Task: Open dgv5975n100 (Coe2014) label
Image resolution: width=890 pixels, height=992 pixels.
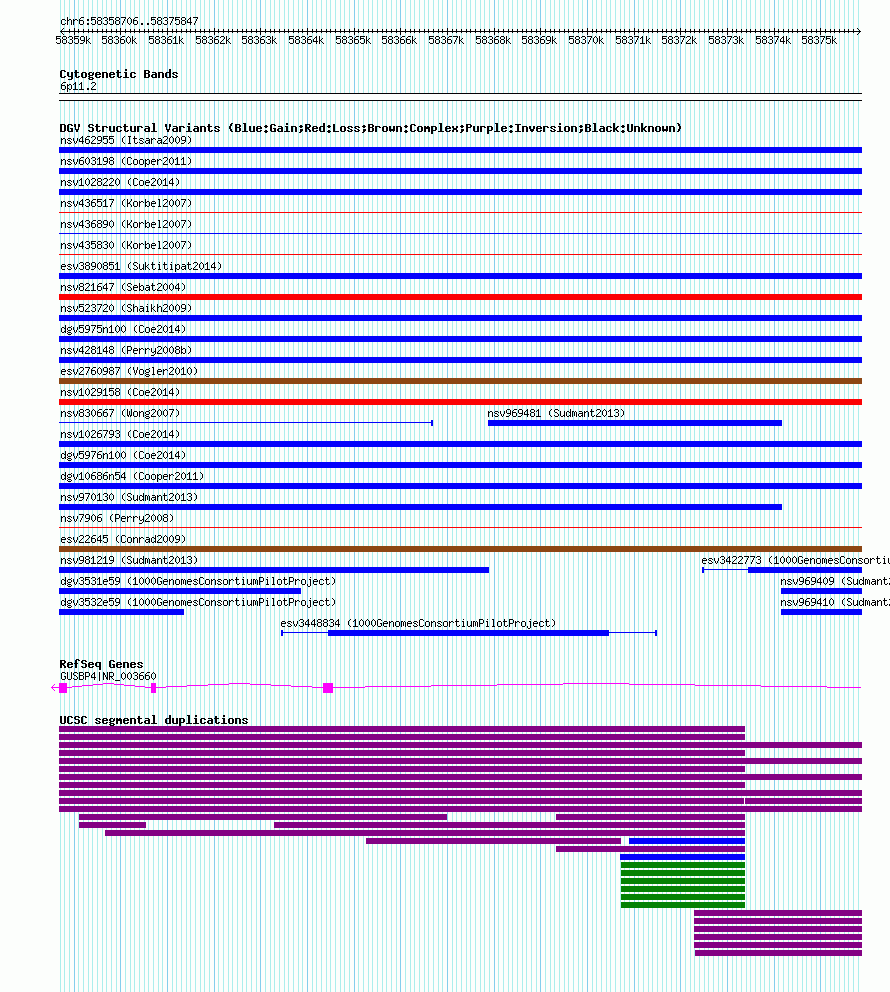Action: [x=123, y=329]
